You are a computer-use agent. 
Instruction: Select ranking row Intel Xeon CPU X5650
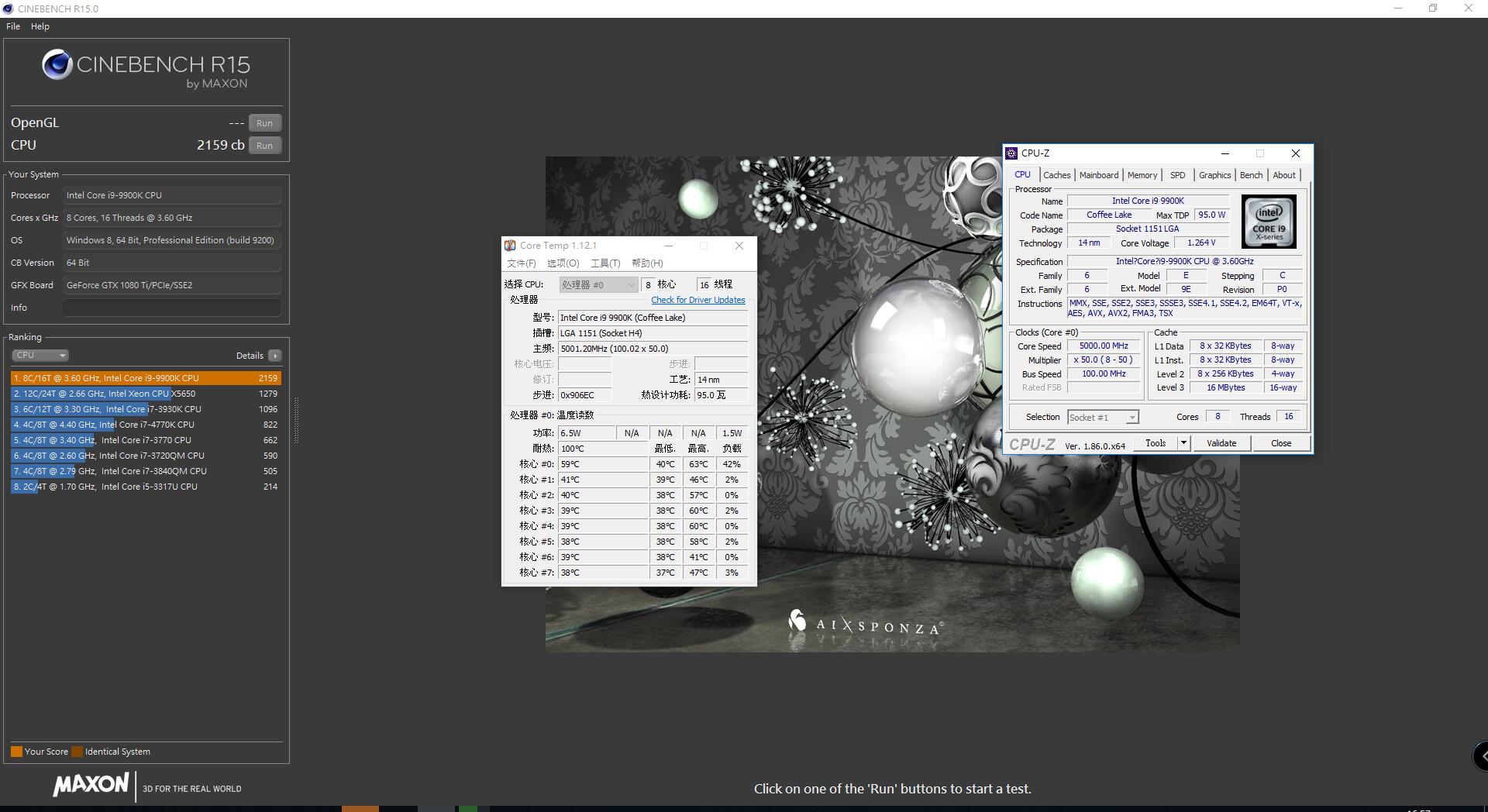coord(146,394)
